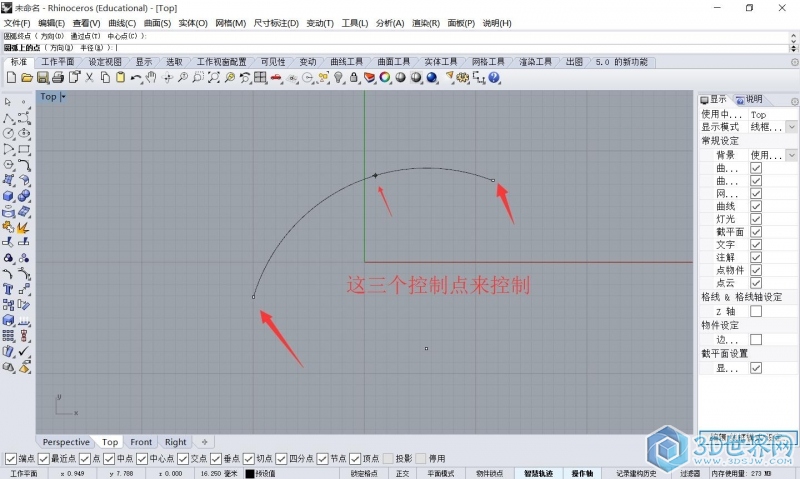Click the light bulb icon

click(x=338, y=78)
